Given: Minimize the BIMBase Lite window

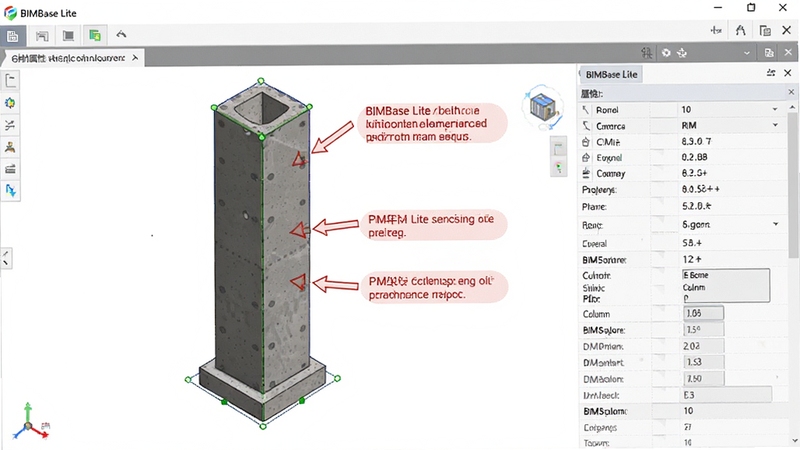Looking at the screenshot, I should click(x=718, y=7).
